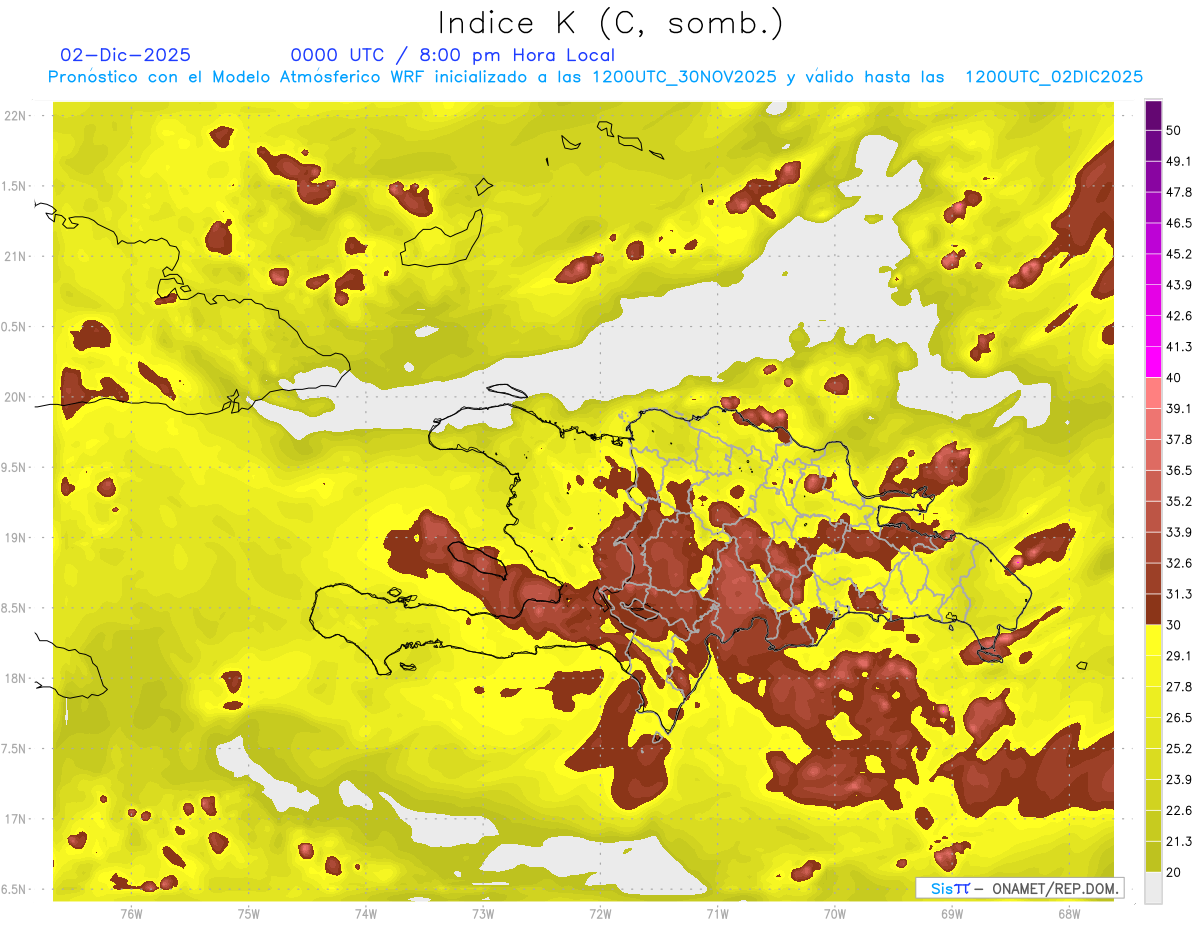1200x927 pixels.
Task: Click the "25.2" color bar value
Action: (1178, 749)
